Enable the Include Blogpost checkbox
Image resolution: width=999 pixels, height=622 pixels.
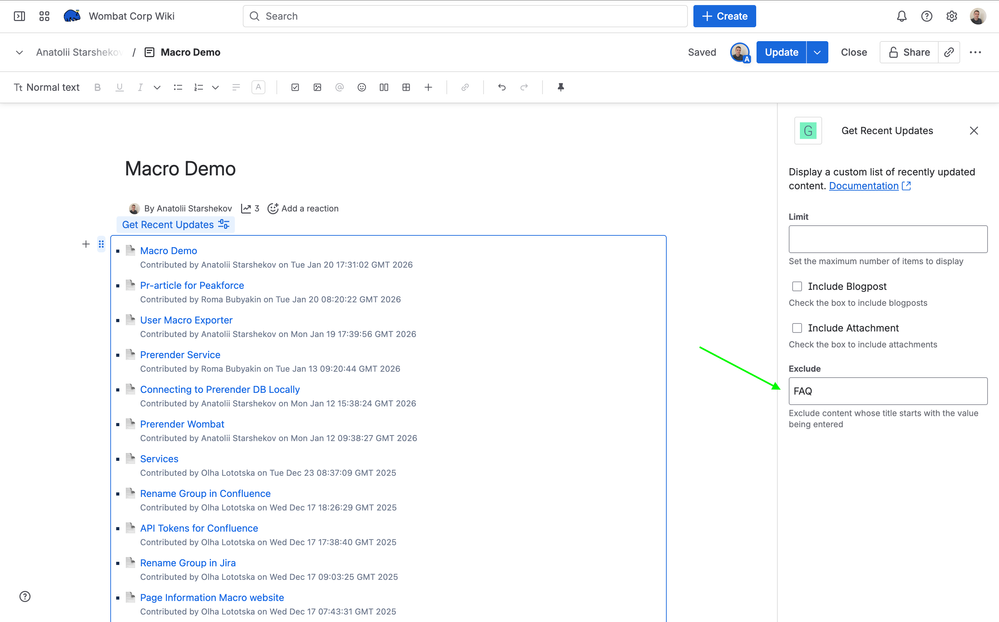tap(797, 286)
